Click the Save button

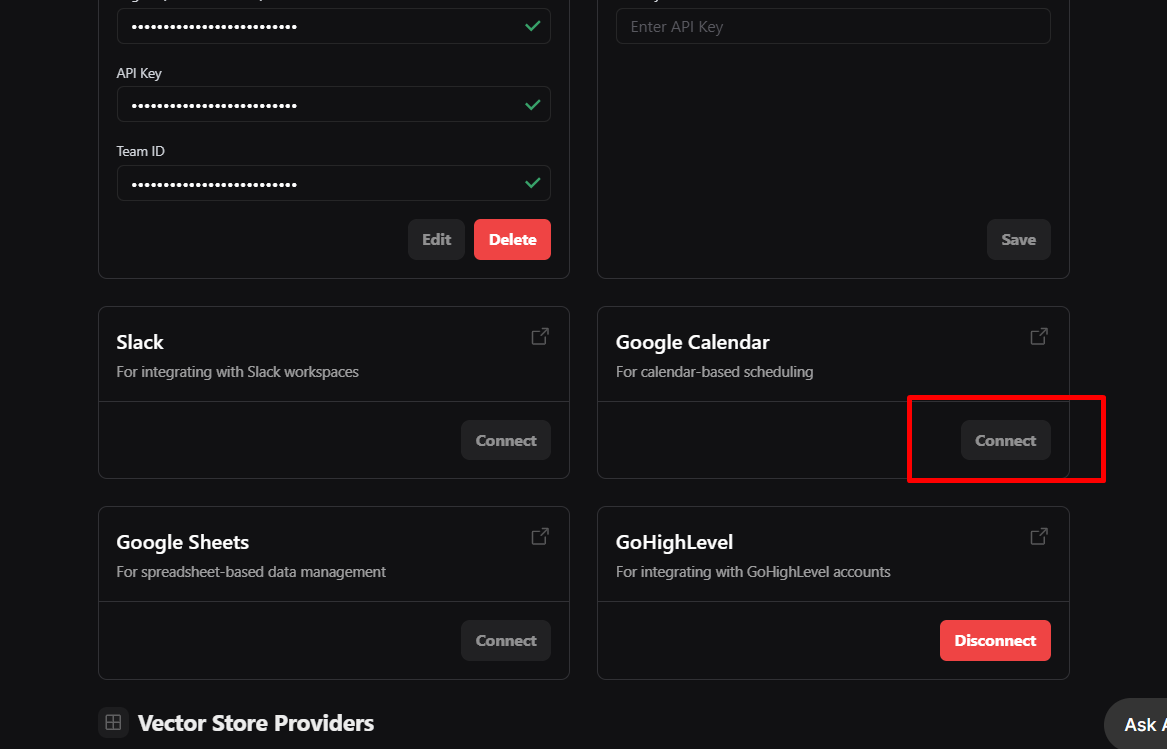1018,240
